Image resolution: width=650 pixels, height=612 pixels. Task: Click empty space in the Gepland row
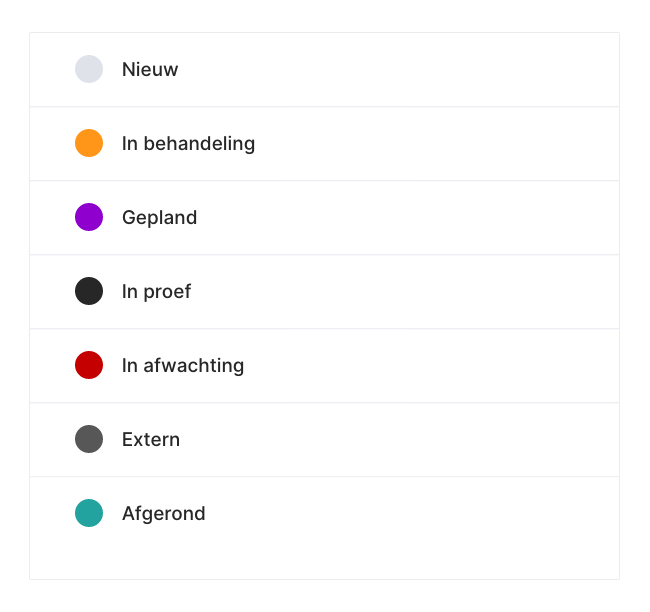click(x=420, y=218)
